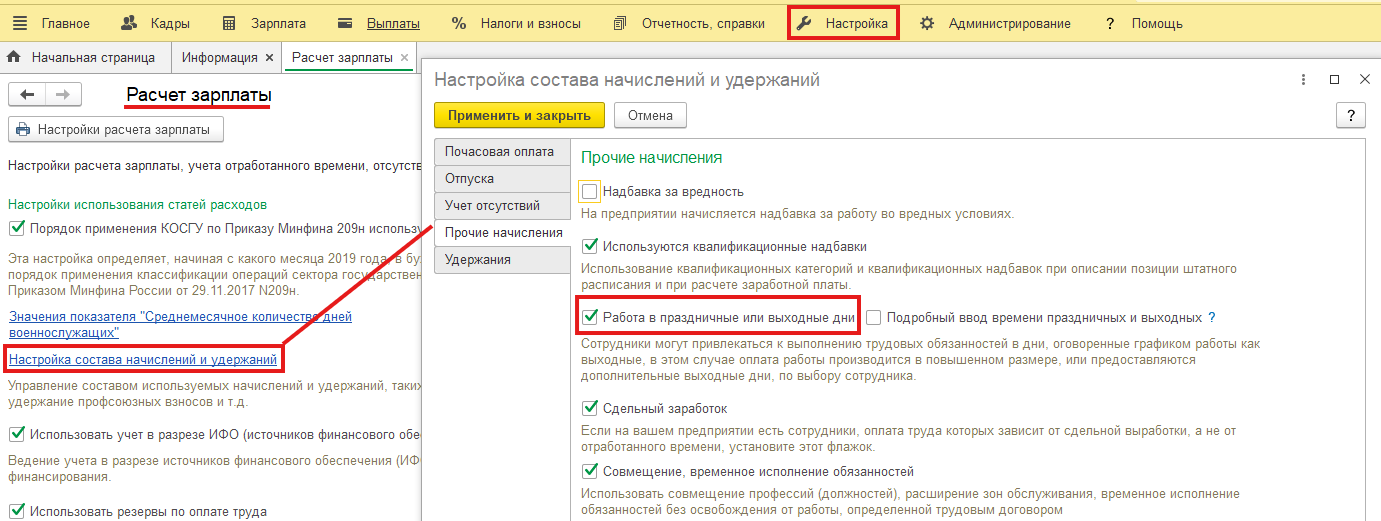This screenshot has width=1381, height=521.
Task: Click the percent icon of Налоги и взносы
Action: pos(459,23)
